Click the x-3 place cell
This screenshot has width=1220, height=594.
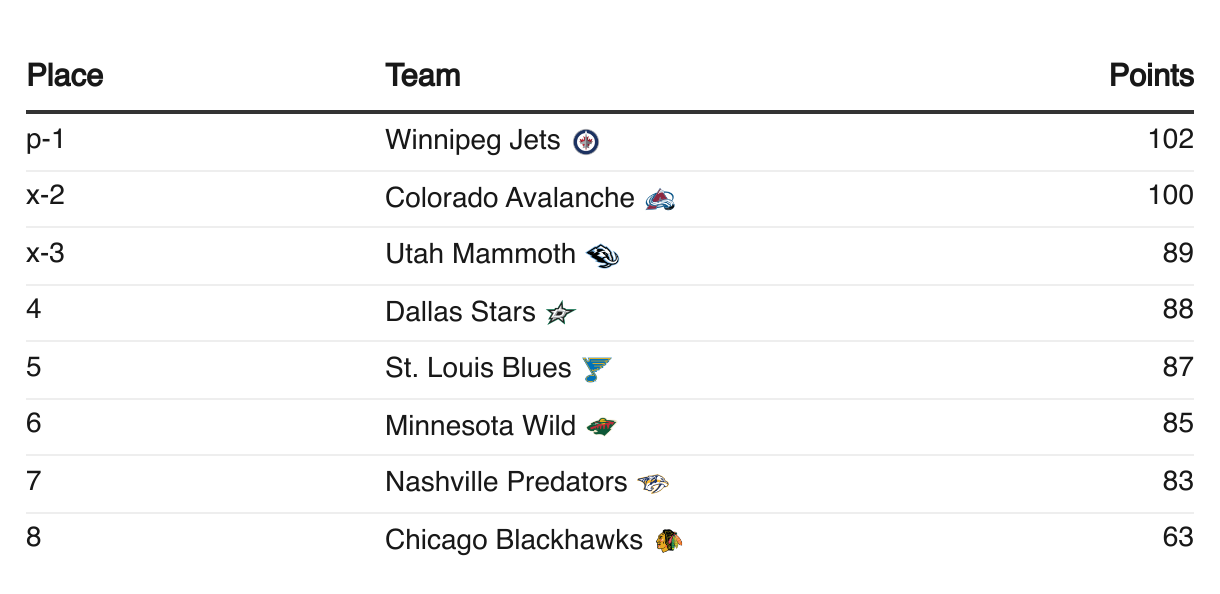click(45, 253)
